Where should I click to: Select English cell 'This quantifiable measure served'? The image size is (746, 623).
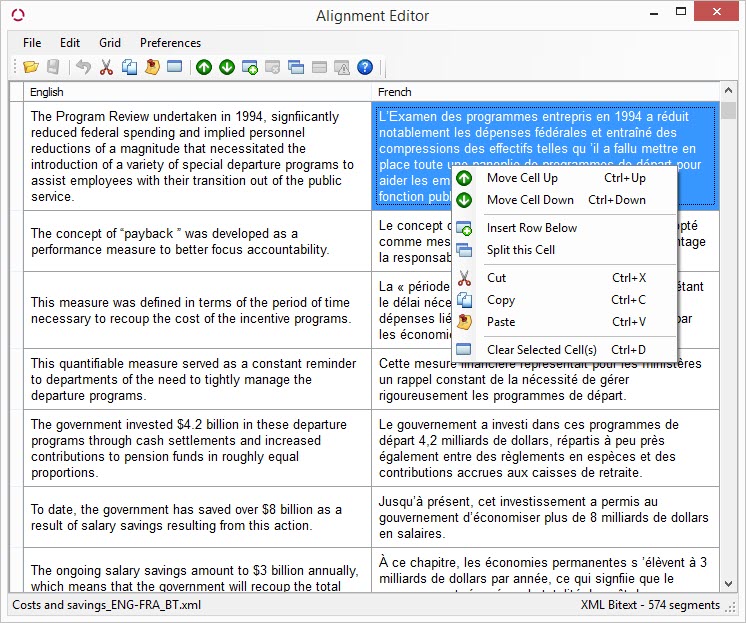197,379
